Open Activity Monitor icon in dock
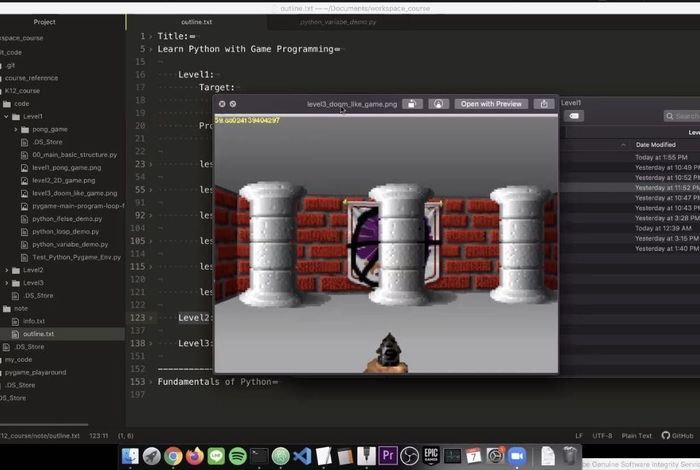This screenshot has width=700, height=470. coord(452,456)
